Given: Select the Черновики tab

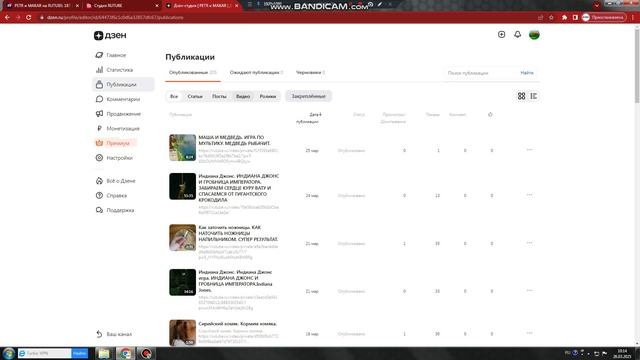Looking at the screenshot, I should point(310,73).
